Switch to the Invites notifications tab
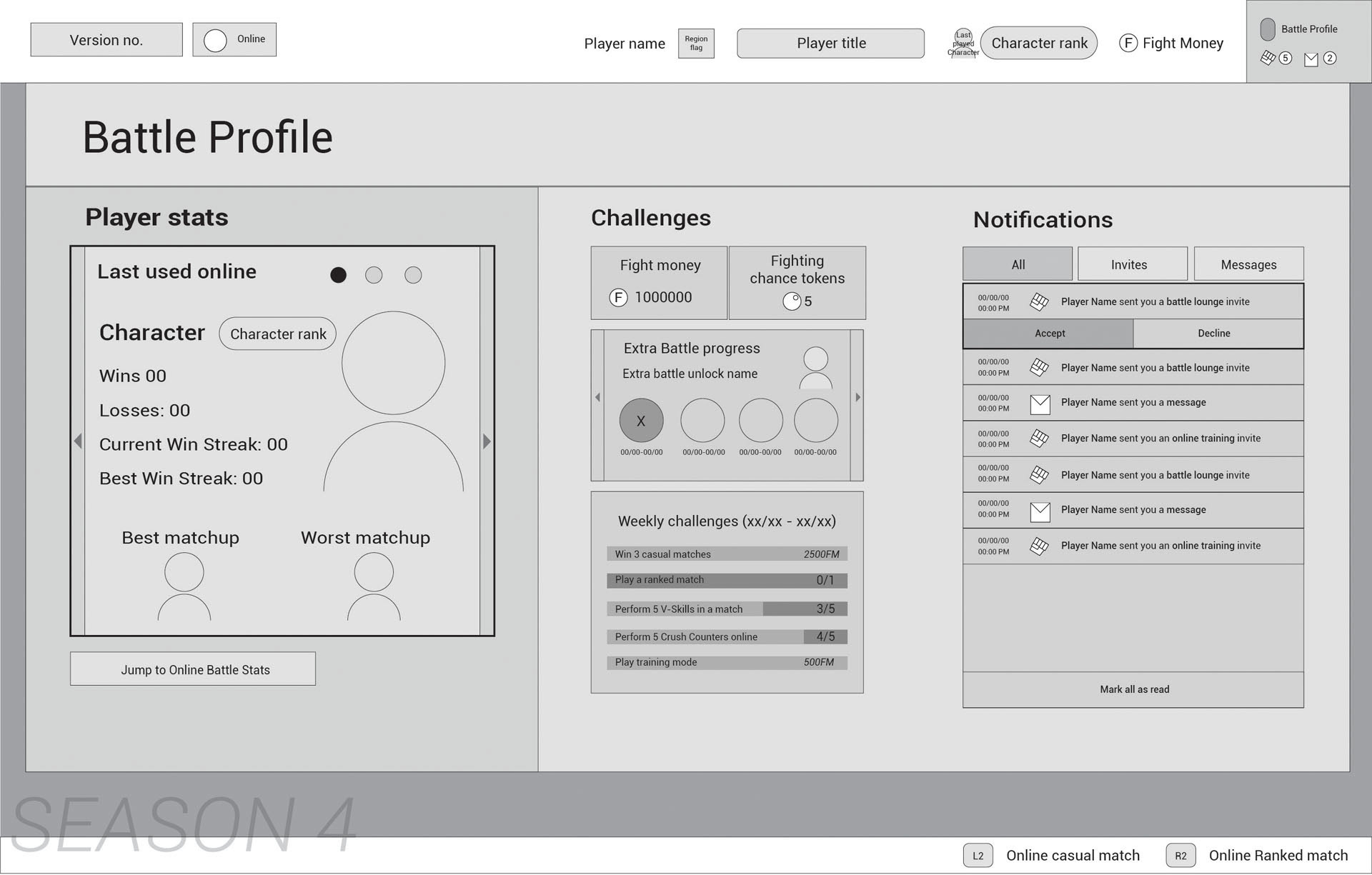Image resolution: width=1372 pixels, height=875 pixels. [1132, 264]
